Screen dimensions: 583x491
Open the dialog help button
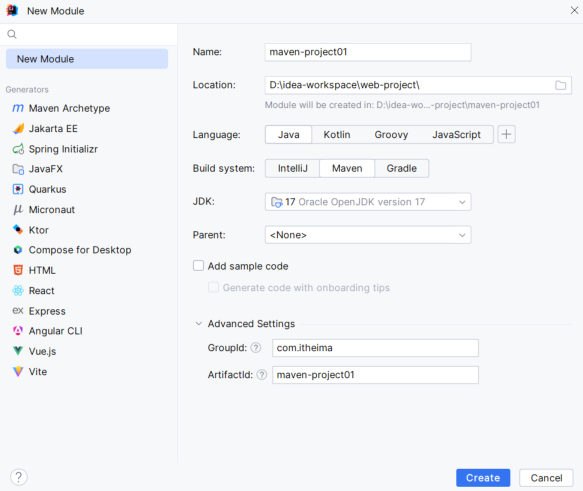click(x=19, y=477)
